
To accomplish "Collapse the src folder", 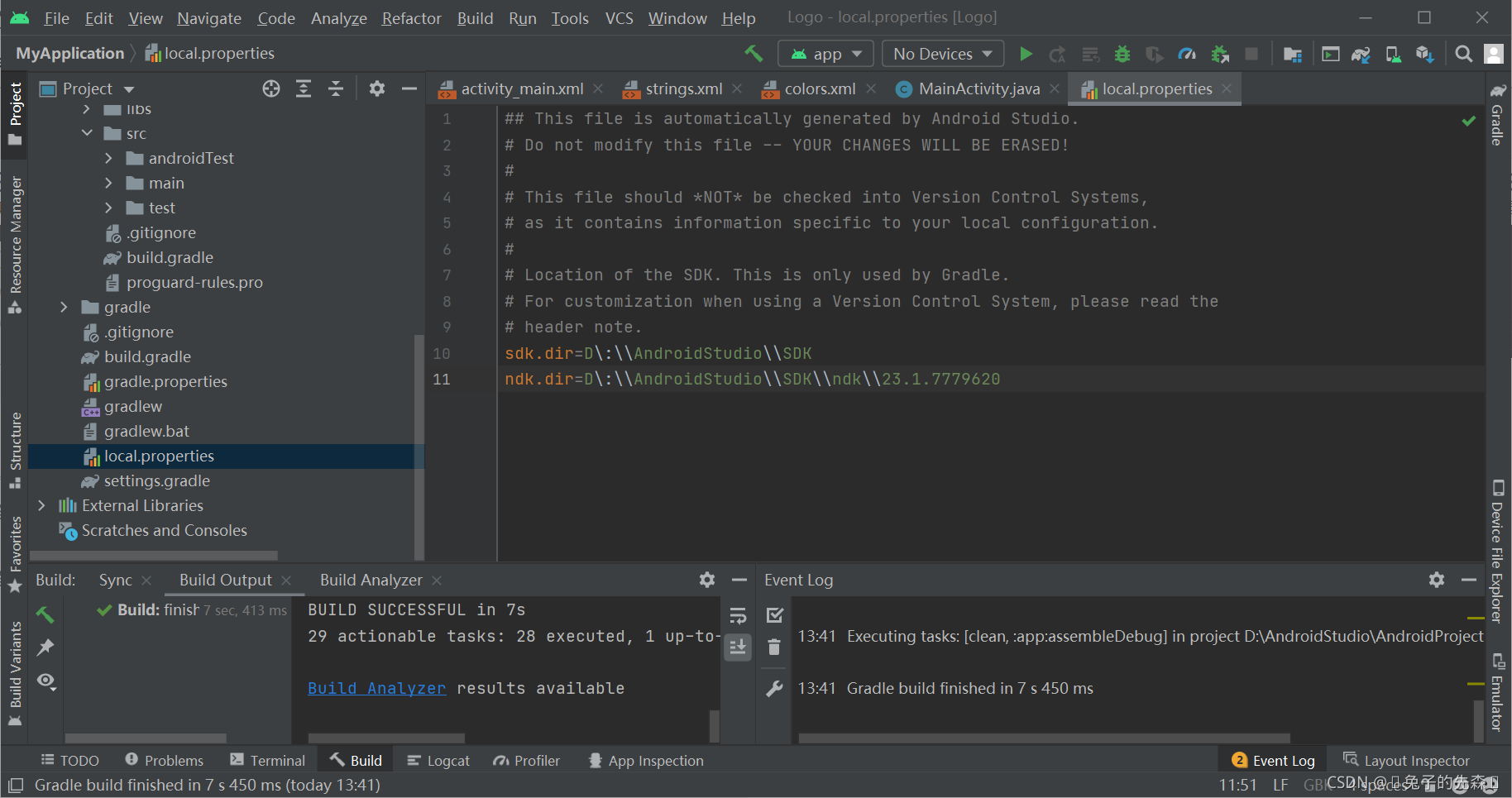I will [x=87, y=133].
